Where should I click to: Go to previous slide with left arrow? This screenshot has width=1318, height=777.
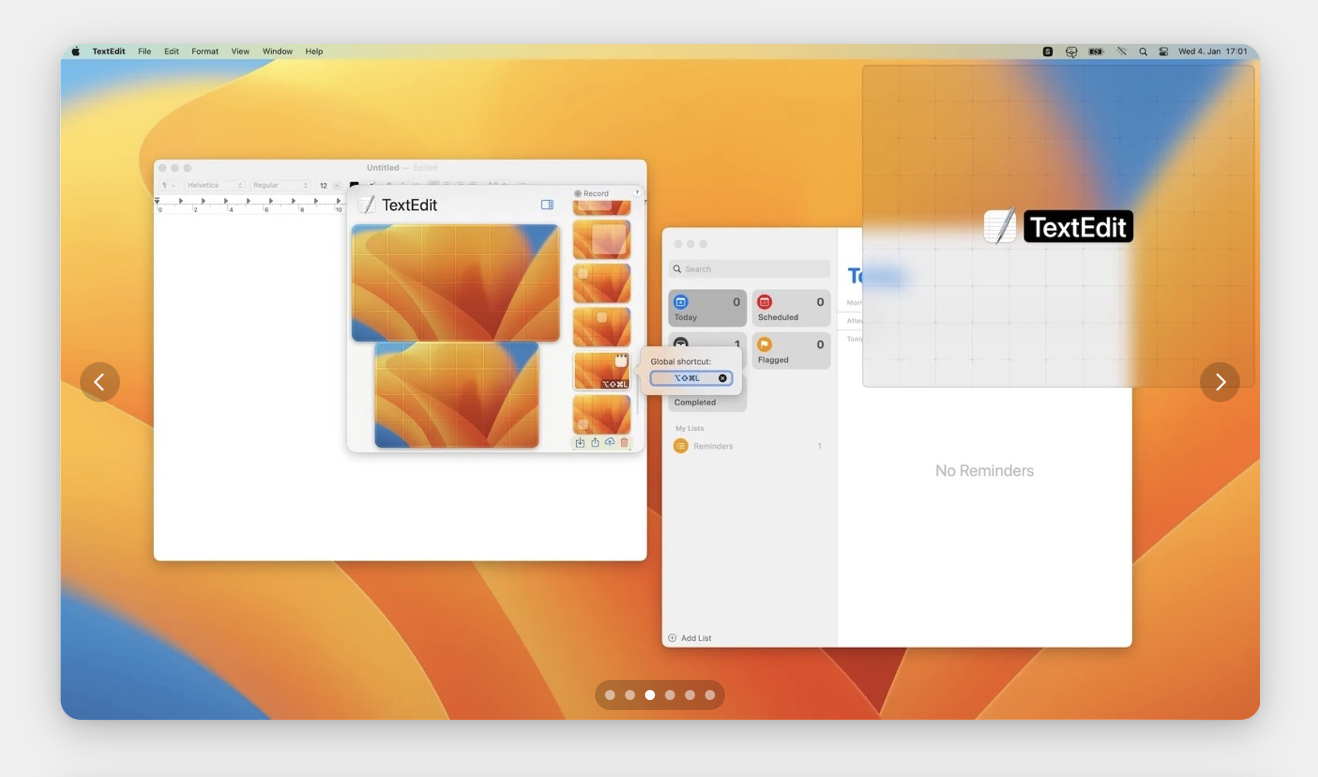pos(100,382)
